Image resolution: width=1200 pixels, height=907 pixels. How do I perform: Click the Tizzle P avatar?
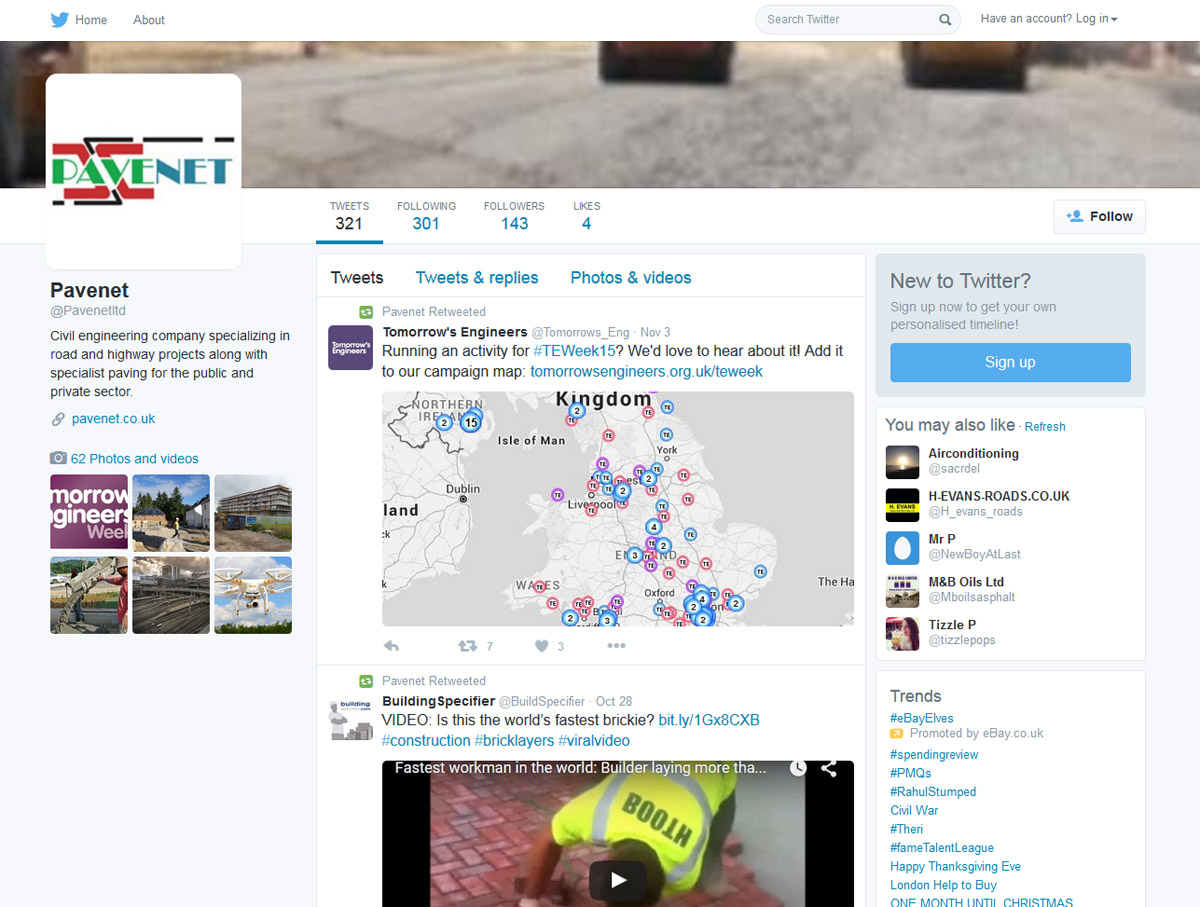click(x=902, y=634)
